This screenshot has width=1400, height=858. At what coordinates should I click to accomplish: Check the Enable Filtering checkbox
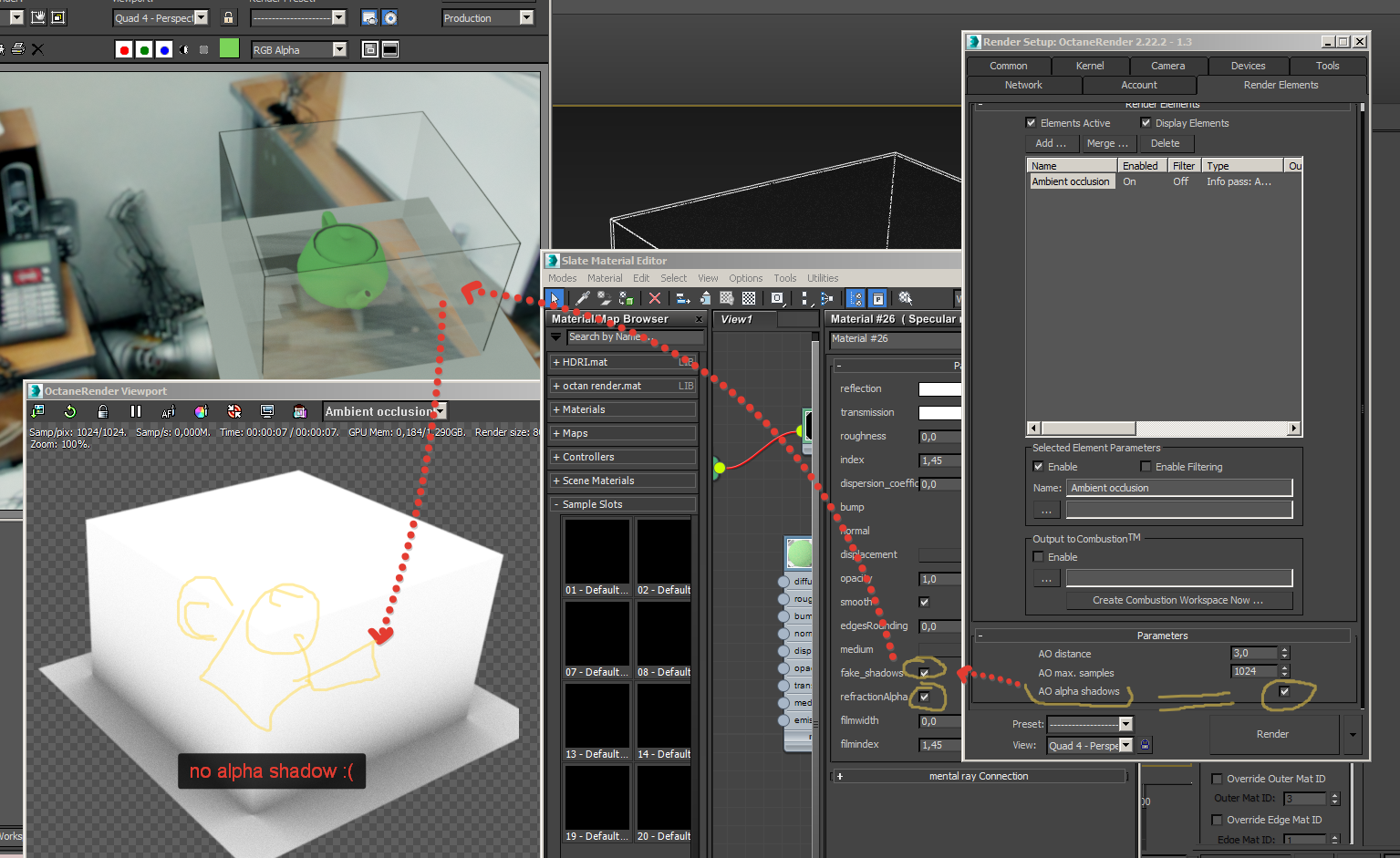pos(1146,467)
